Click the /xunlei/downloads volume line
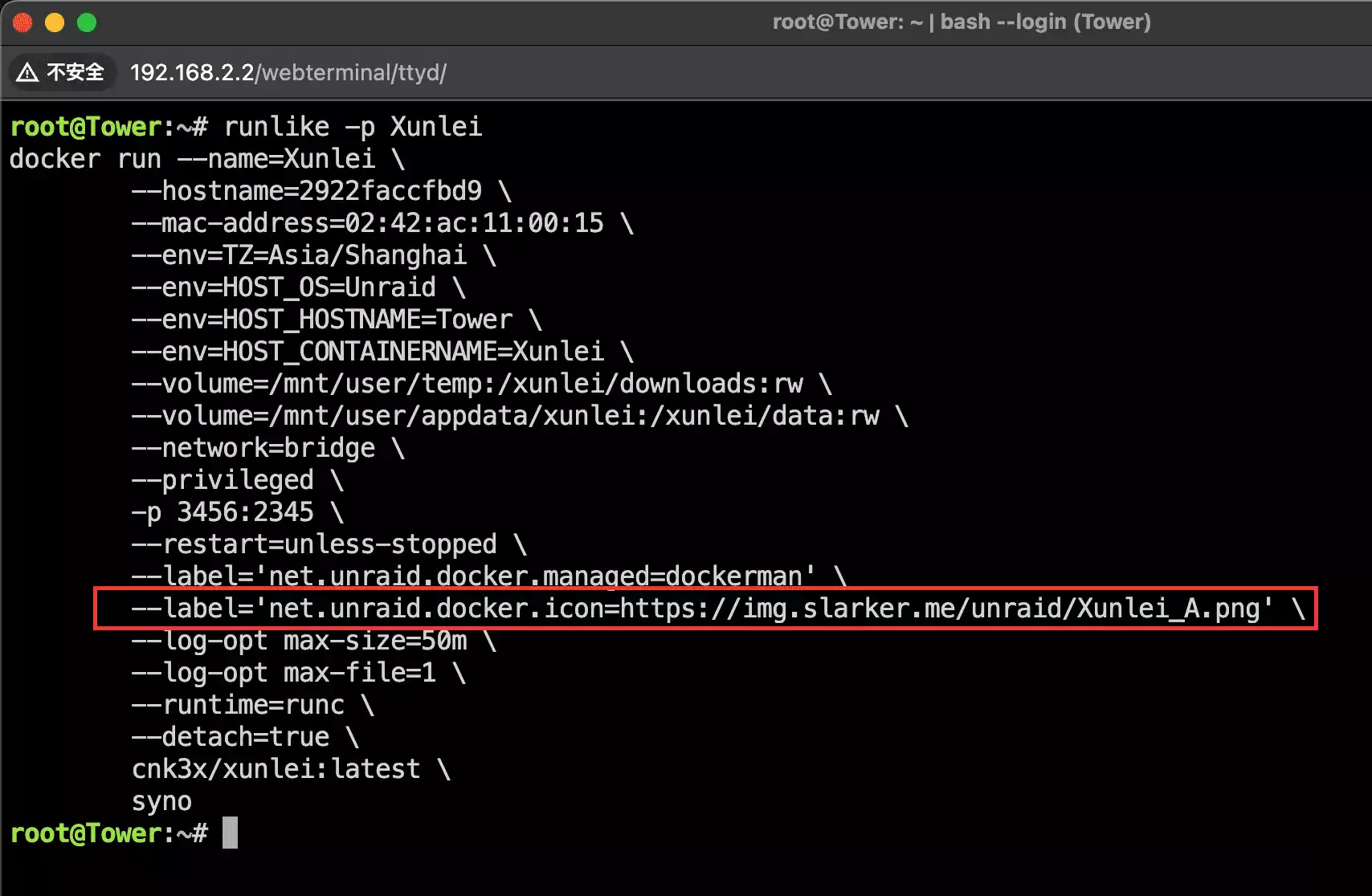Viewport: 1372px width, 896px height. tap(467, 384)
